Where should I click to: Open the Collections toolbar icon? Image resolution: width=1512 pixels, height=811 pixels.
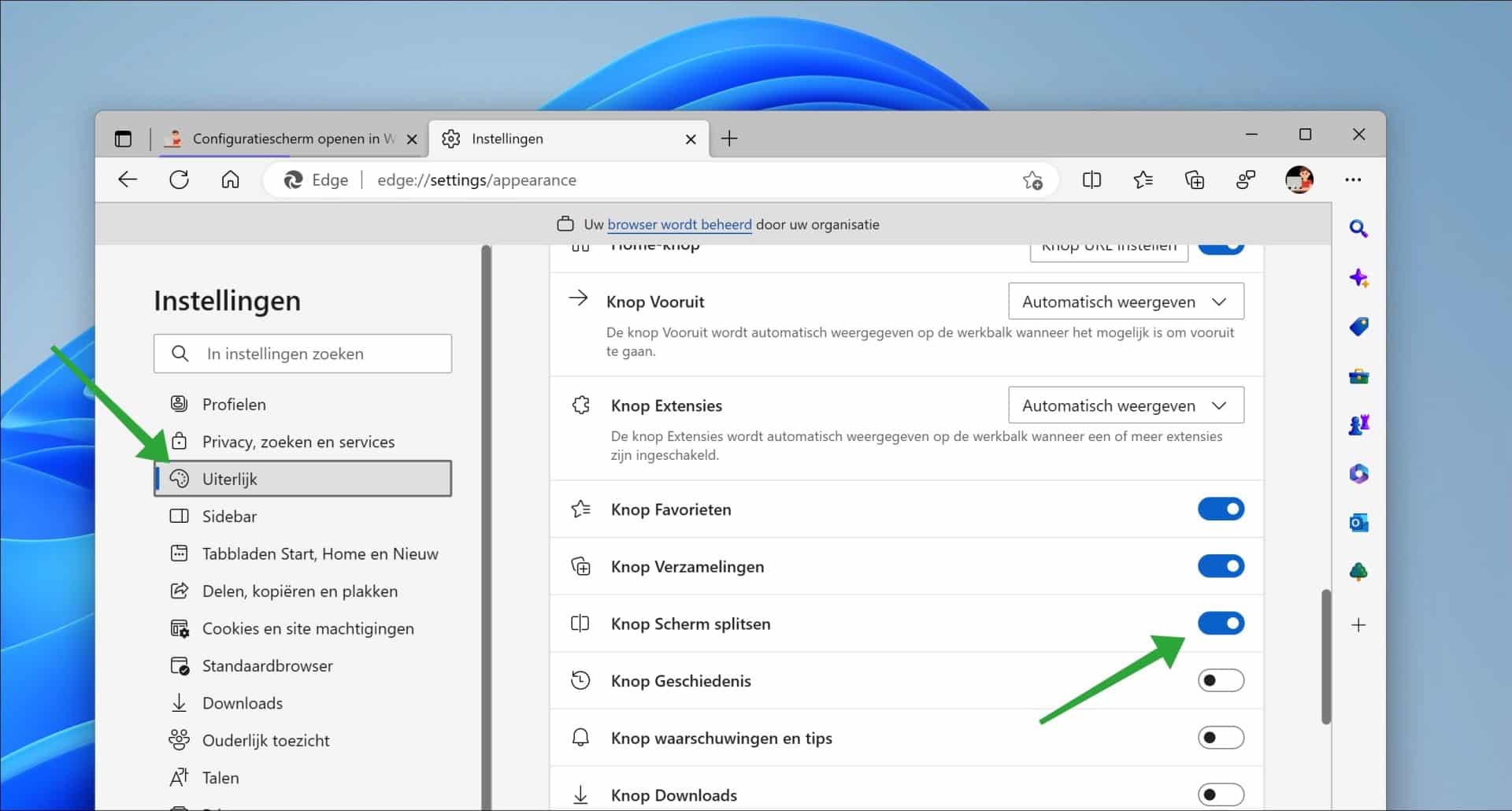tap(1194, 180)
